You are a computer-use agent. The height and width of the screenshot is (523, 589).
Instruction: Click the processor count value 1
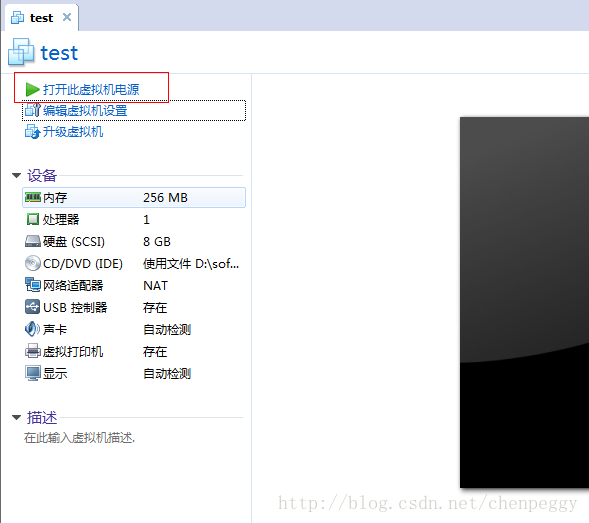(x=146, y=219)
